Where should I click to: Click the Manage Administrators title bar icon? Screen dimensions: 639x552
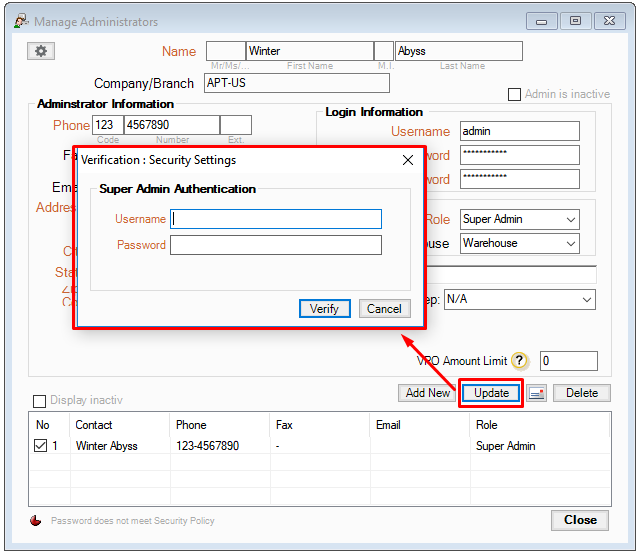tap(19, 21)
